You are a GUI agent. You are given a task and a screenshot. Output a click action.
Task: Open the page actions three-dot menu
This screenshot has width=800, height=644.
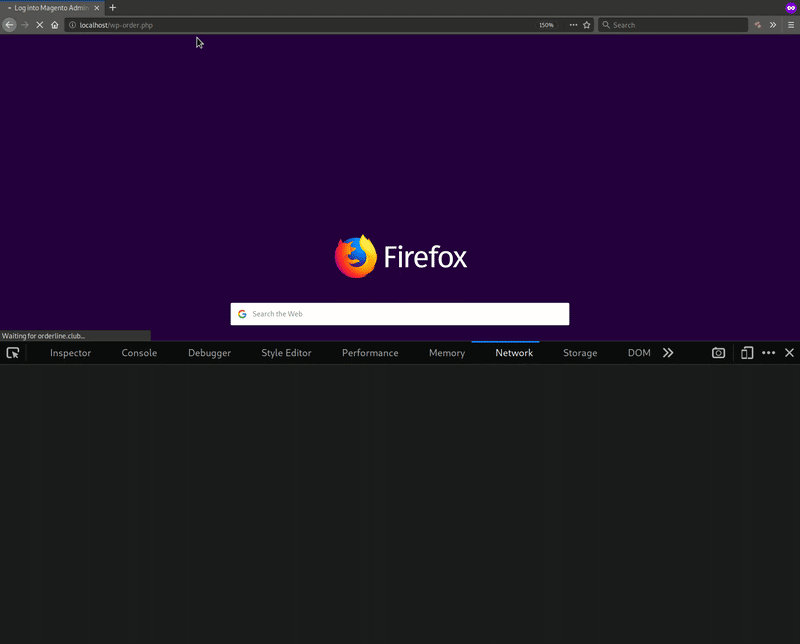pyautogui.click(x=573, y=25)
